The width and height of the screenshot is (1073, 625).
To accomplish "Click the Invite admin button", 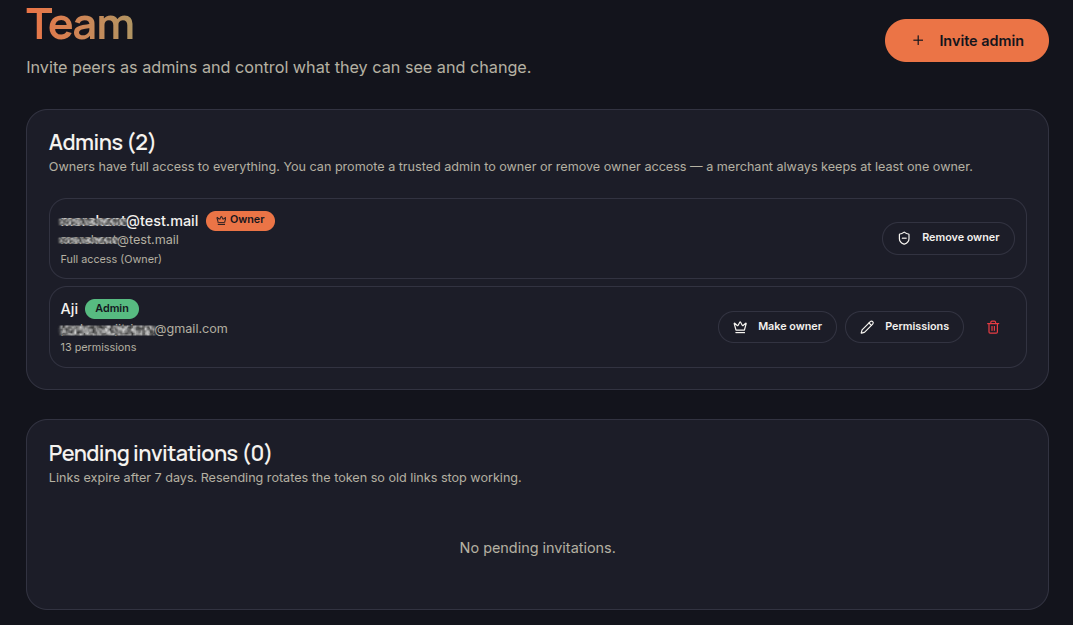I will coord(966,40).
